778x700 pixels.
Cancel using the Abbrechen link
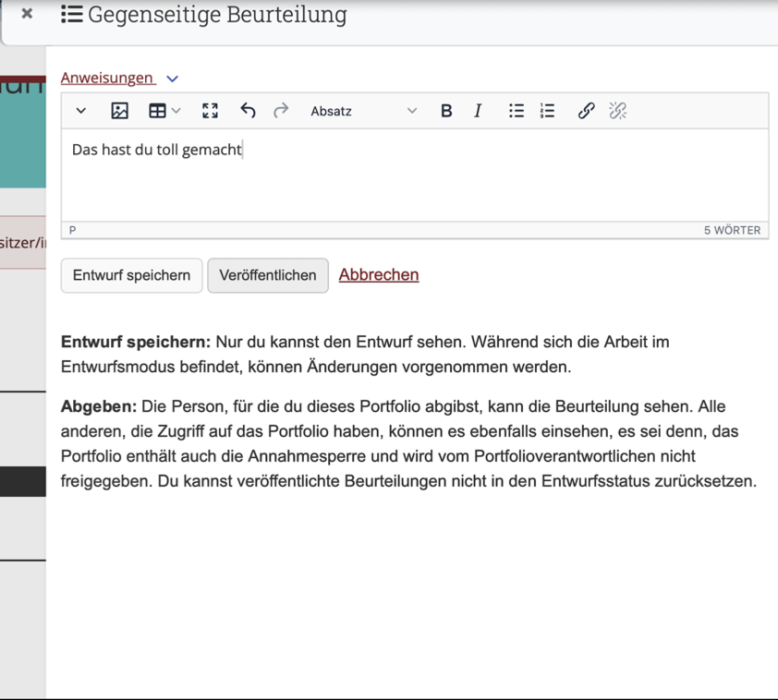click(x=378, y=274)
